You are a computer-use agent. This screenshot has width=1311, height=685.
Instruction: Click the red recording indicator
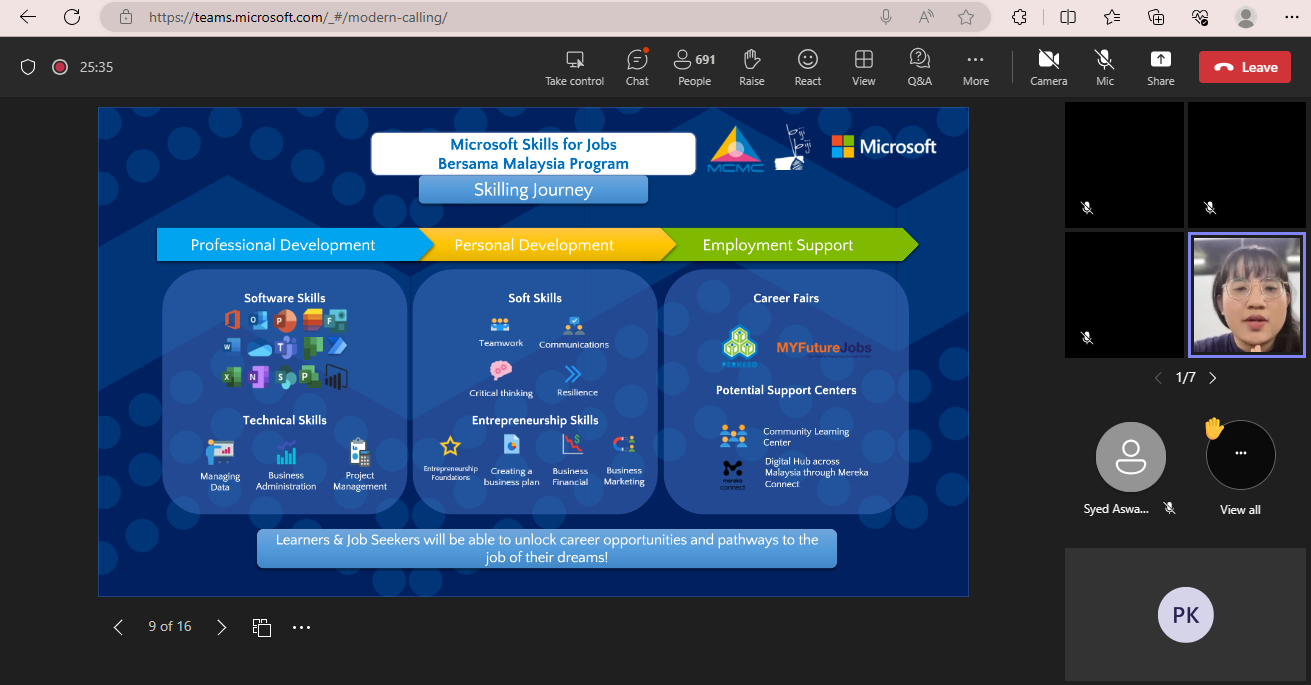(60, 67)
